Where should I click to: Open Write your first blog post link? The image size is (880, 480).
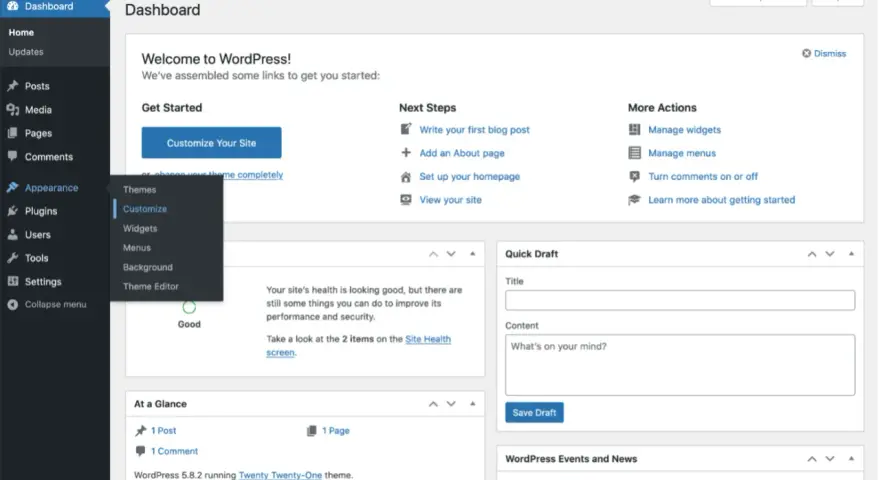coord(474,130)
